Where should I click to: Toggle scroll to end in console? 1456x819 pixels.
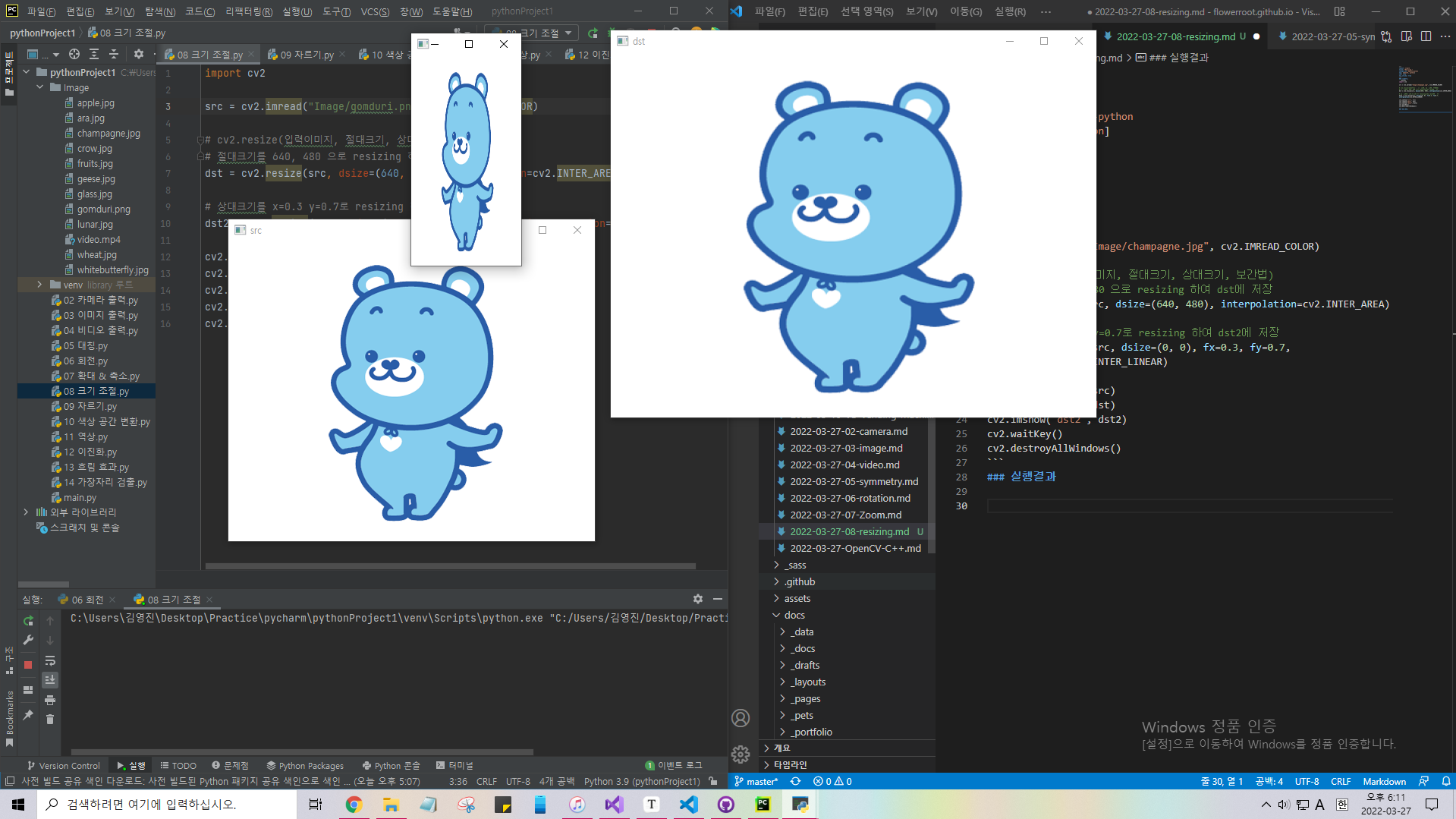pyautogui.click(x=50, y=679)
